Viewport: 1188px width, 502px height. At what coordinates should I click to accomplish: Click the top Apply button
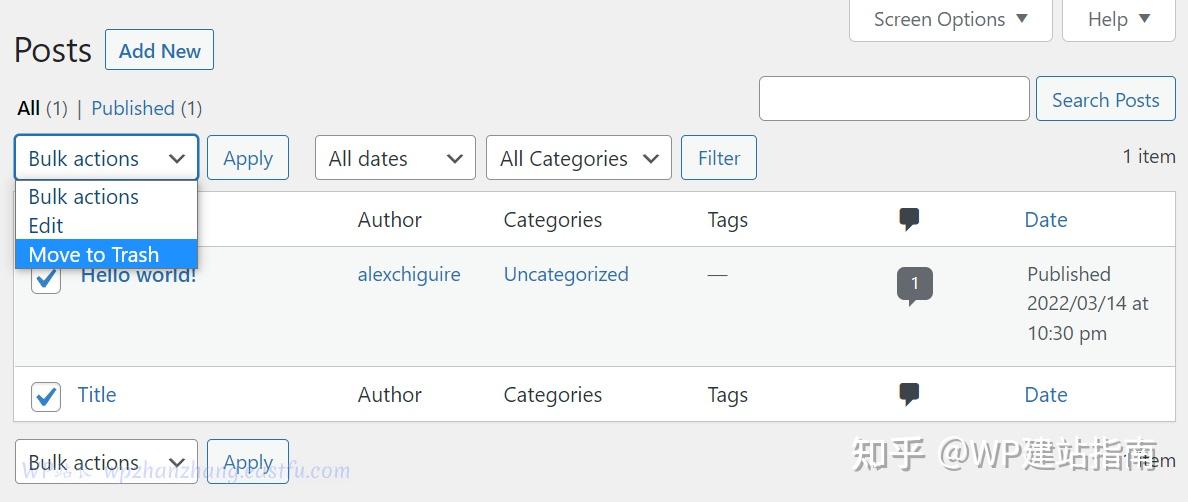248,158
